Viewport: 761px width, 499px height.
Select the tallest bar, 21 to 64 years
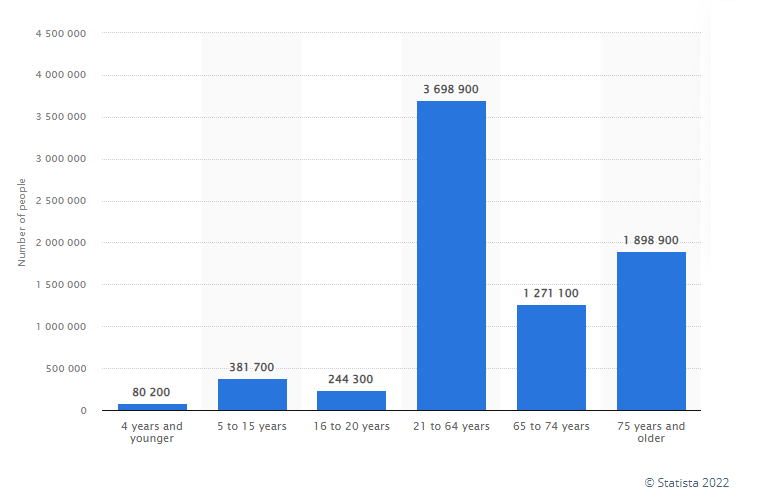pyautogui.click(x=451, y=255)
